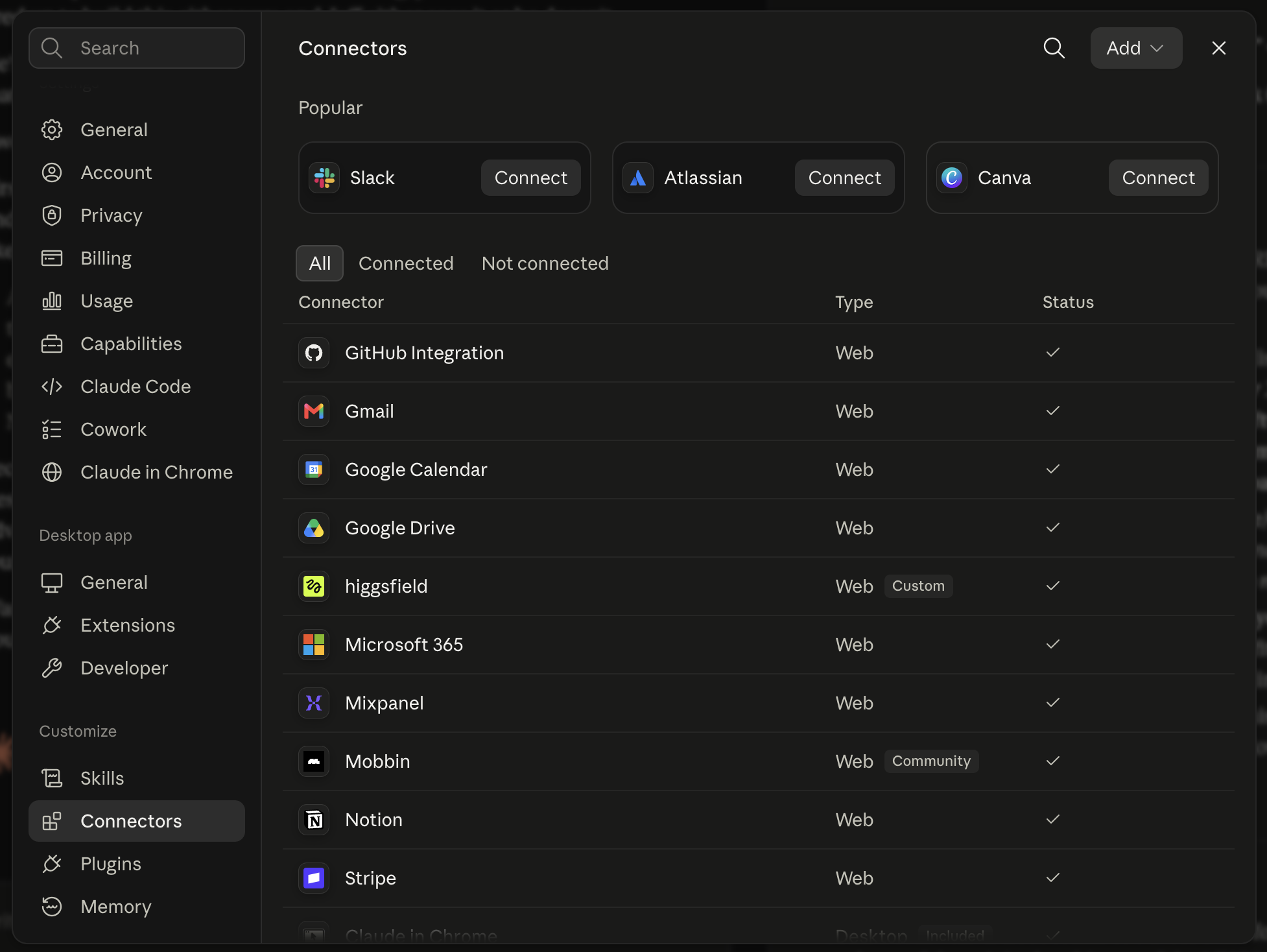The width and height of the screenshot is (1267, 952).
Task: Click the Stripe connector icon
Action: pyautogui.click(x=314, y=878)
